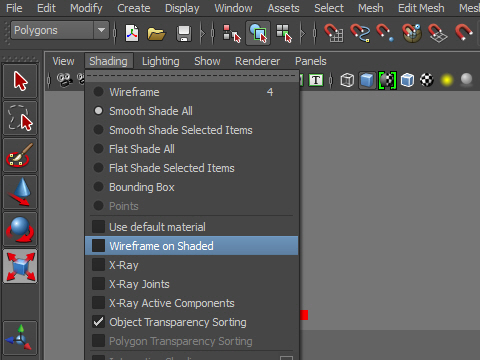Image resolution: width=480 pixels, height=360 pixels.
Task: Choose the Scale tool cube icon
Action: pyautogui.click(x=20, y=267)
